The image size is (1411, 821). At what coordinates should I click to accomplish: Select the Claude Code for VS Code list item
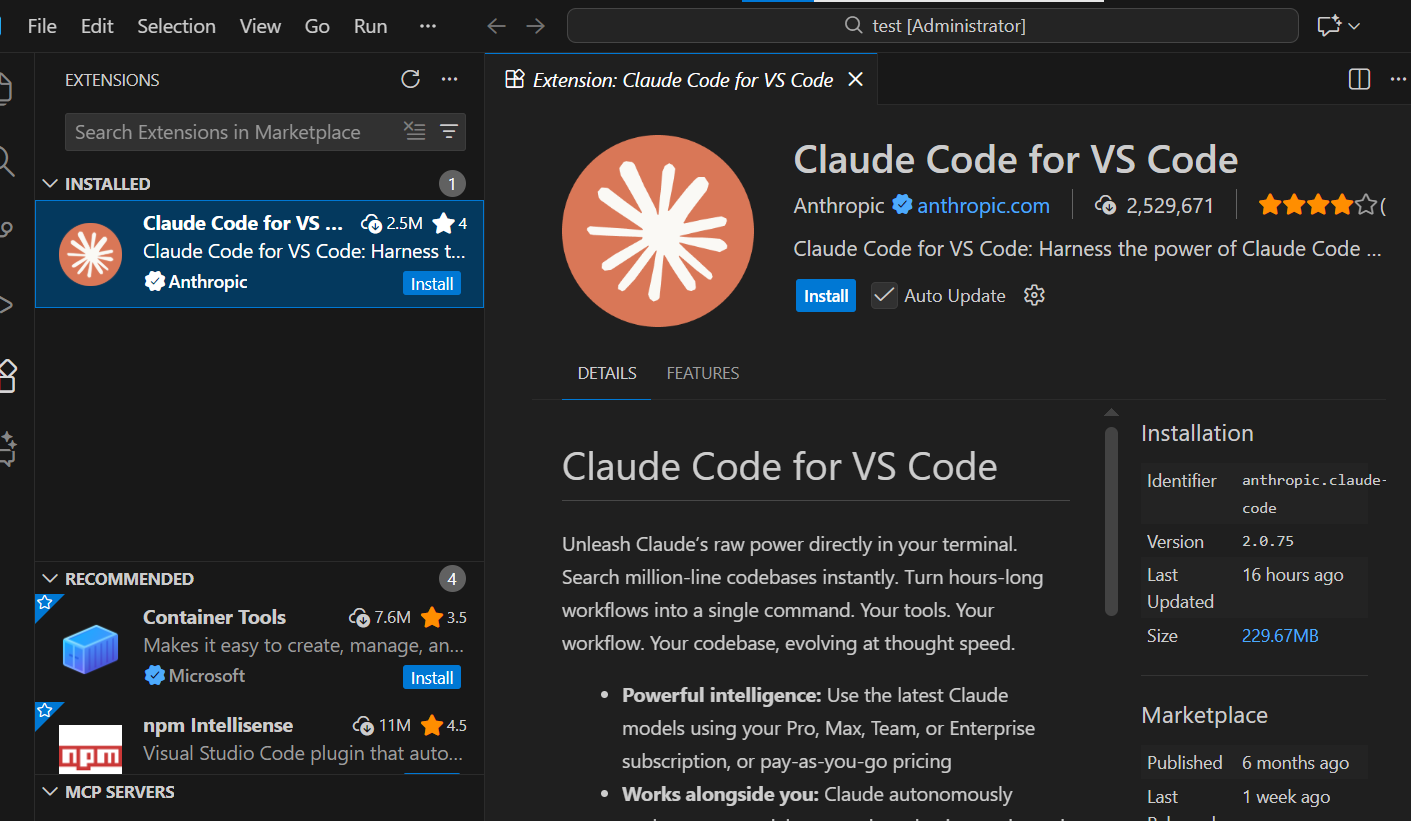coord(260,253)
